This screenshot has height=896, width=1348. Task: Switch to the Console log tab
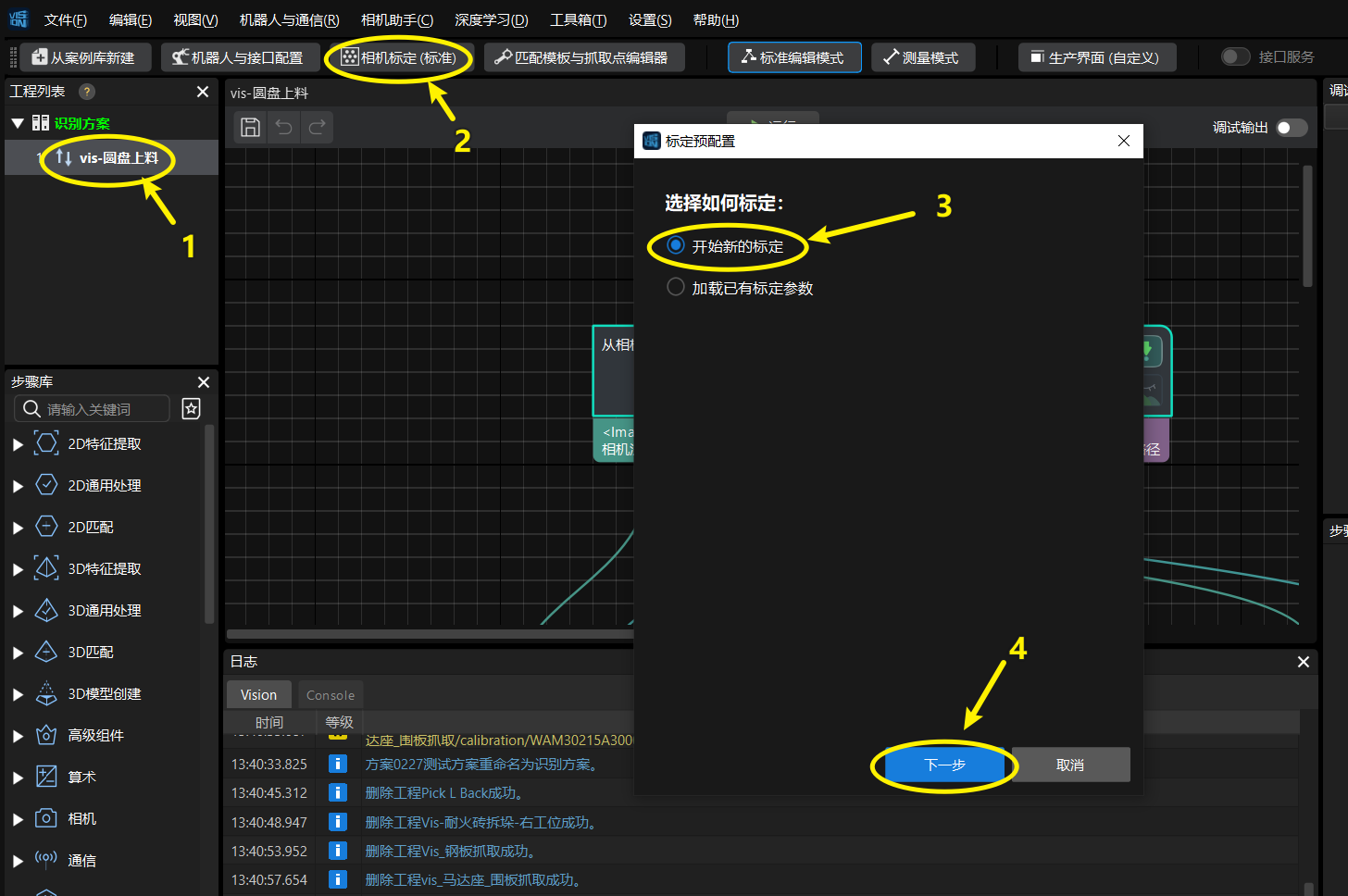(x=331, y=695)
